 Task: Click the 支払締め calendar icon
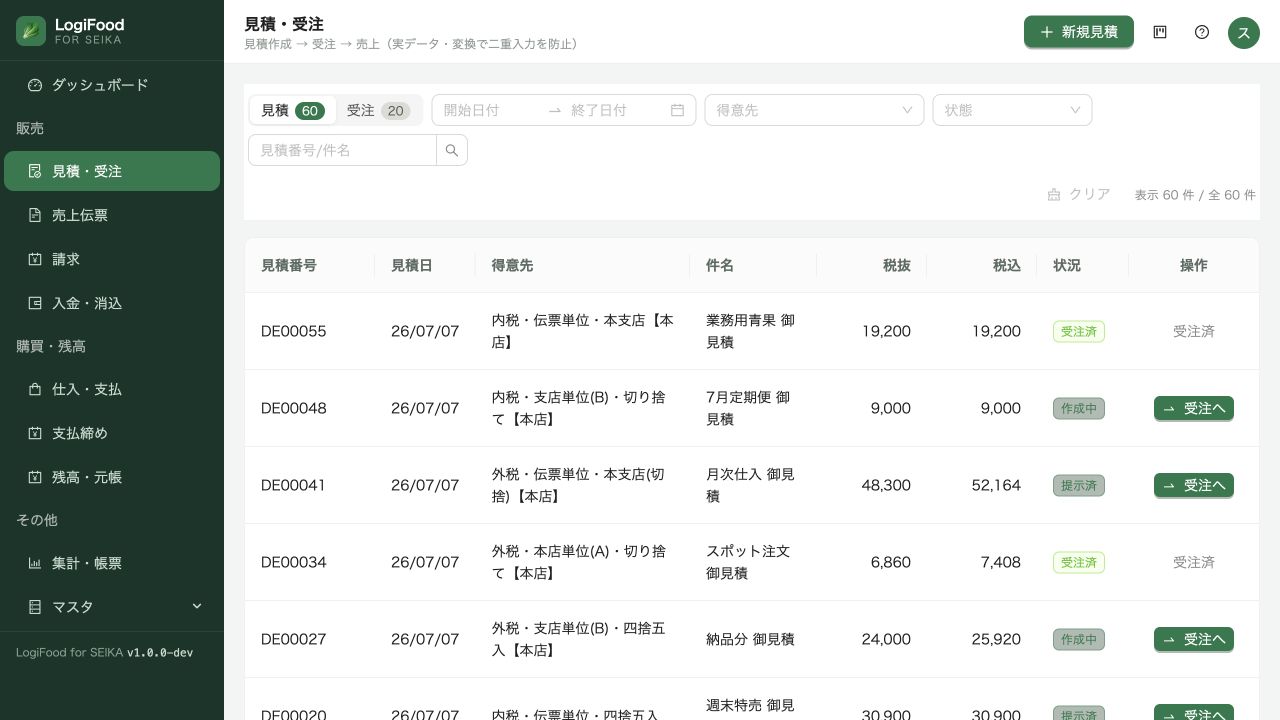35,433
